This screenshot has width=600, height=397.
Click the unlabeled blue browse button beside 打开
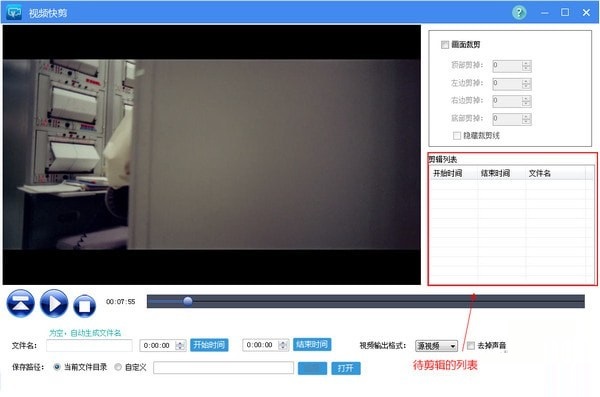(x=312, y=368)
